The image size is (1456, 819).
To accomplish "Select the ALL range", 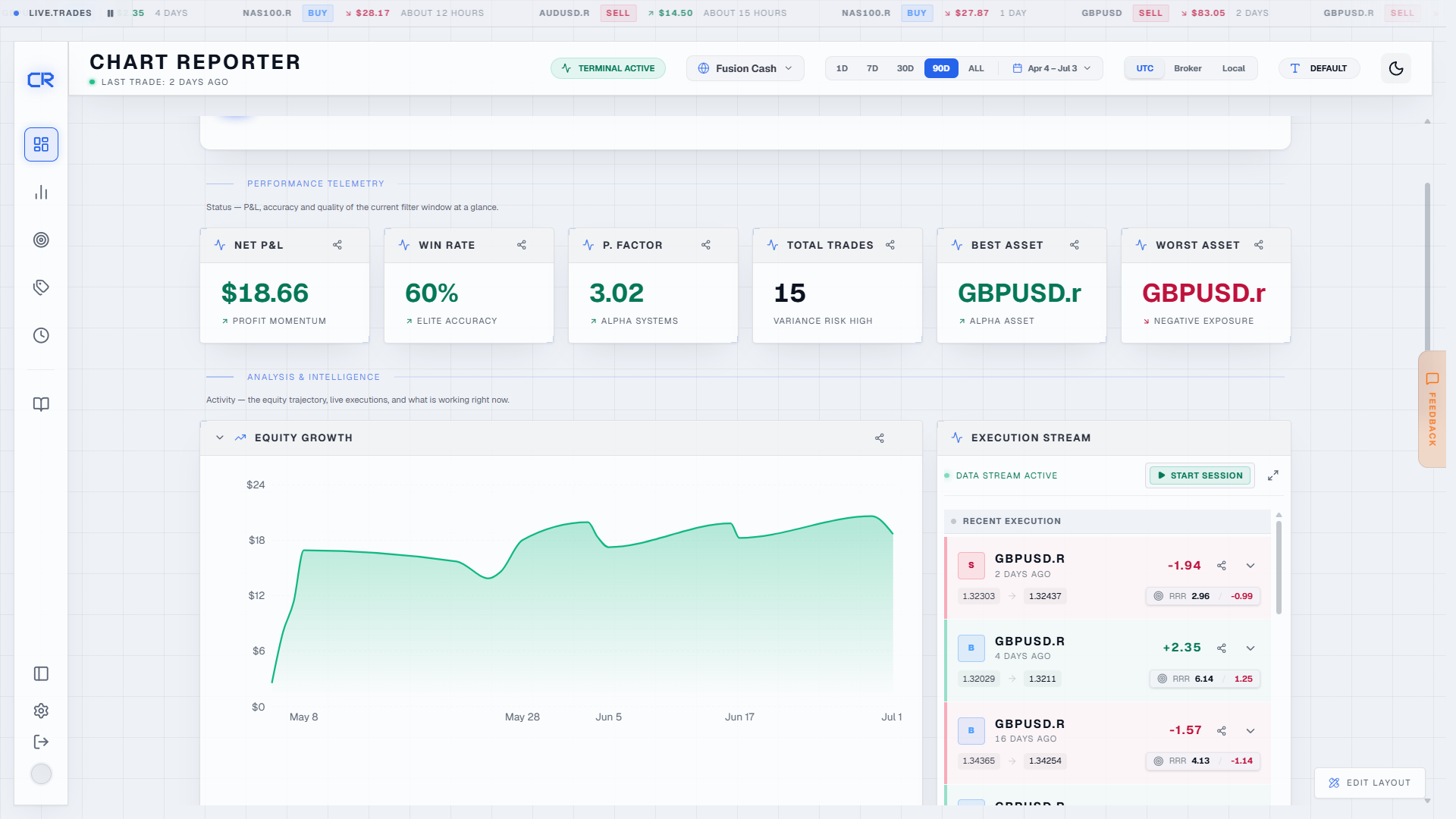I will click(976, 68).
